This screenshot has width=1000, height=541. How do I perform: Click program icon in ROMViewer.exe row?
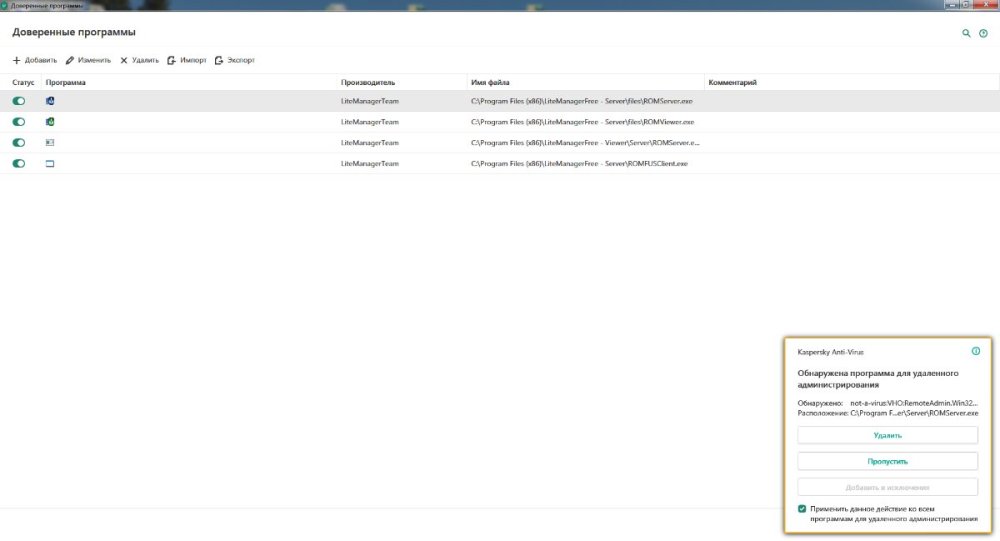(50, 122)
